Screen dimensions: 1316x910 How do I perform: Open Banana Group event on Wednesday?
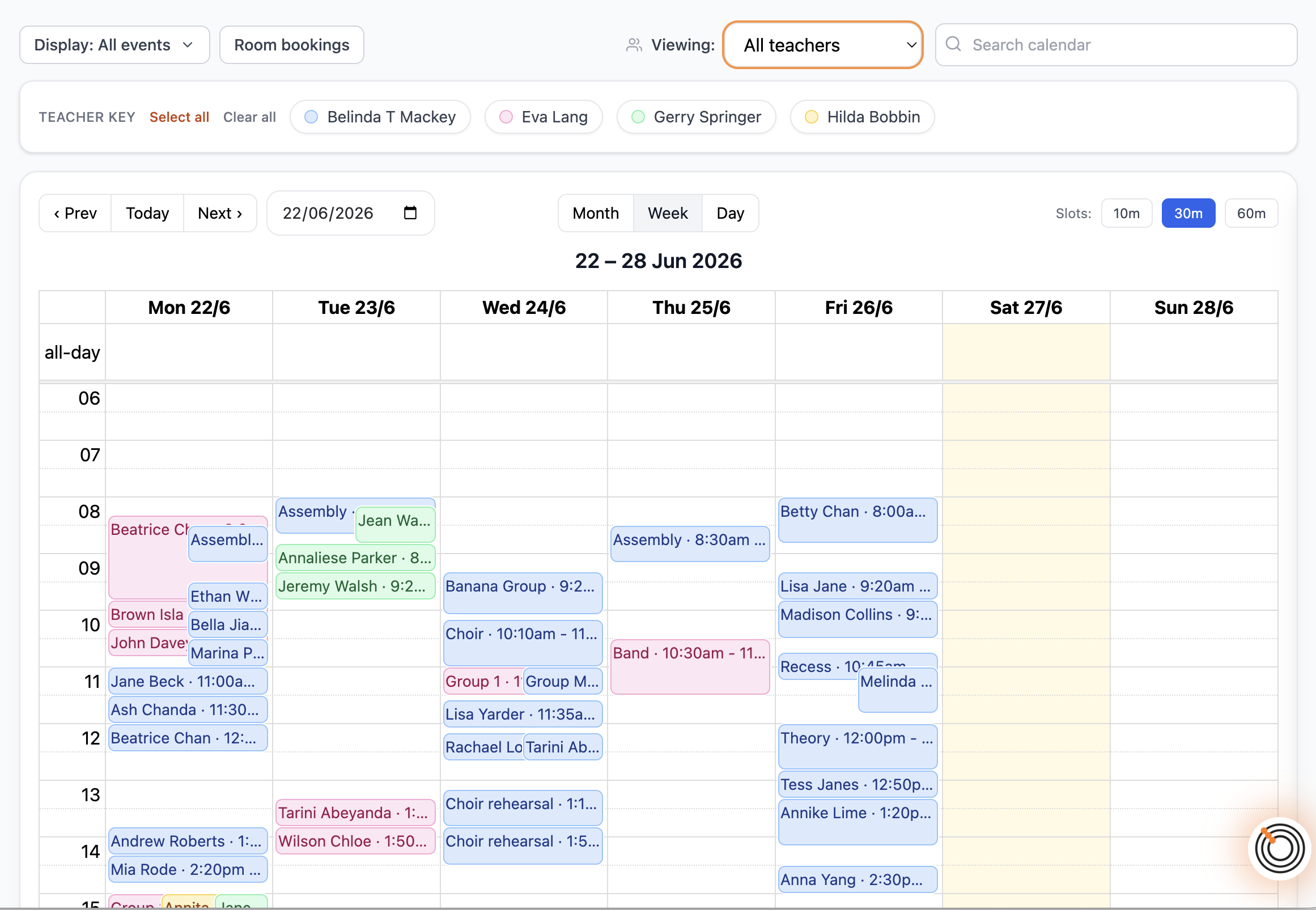pyautogui.click(x=523, y=593)
